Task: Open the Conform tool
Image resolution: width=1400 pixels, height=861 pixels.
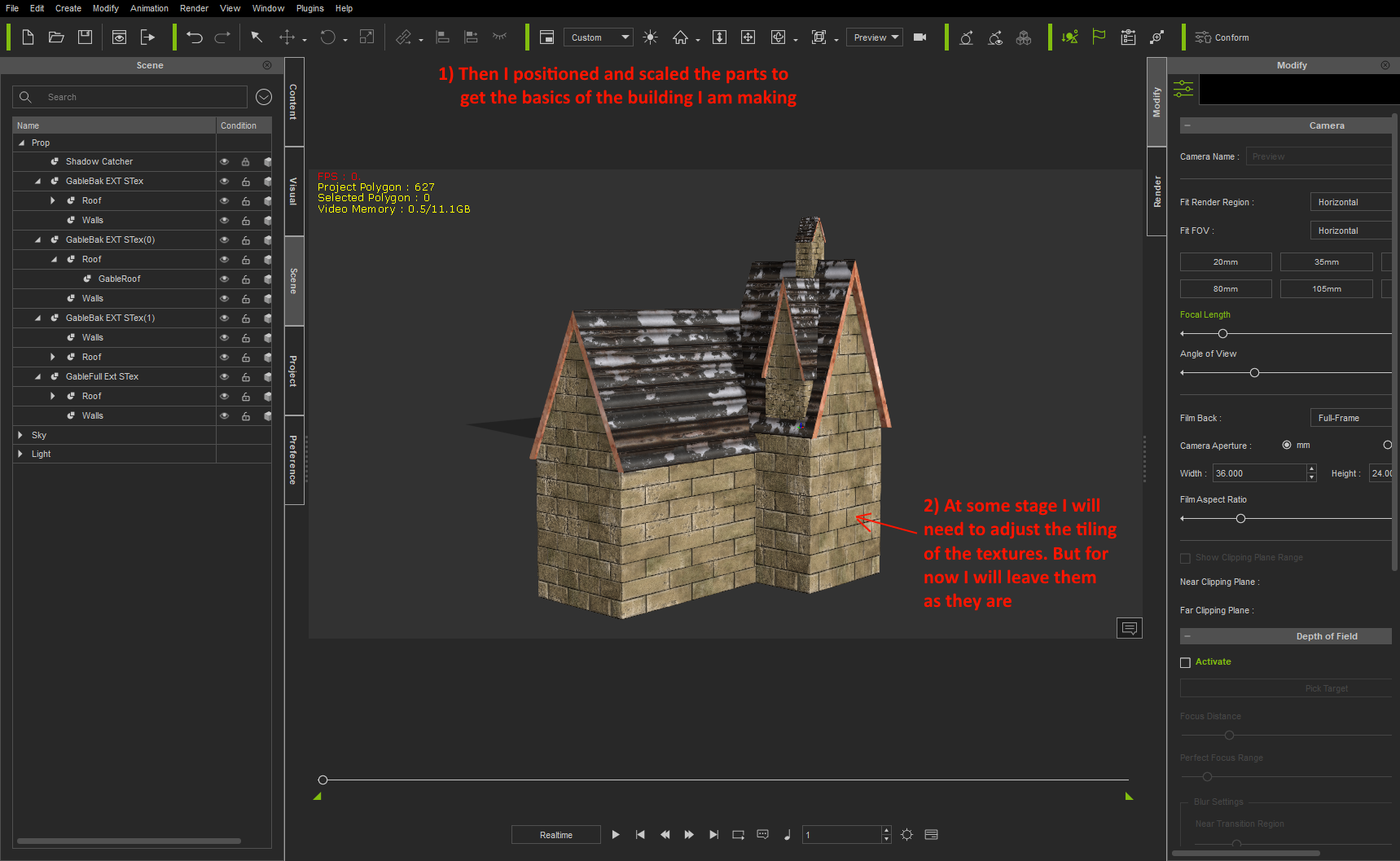Action: point(1222,37)
